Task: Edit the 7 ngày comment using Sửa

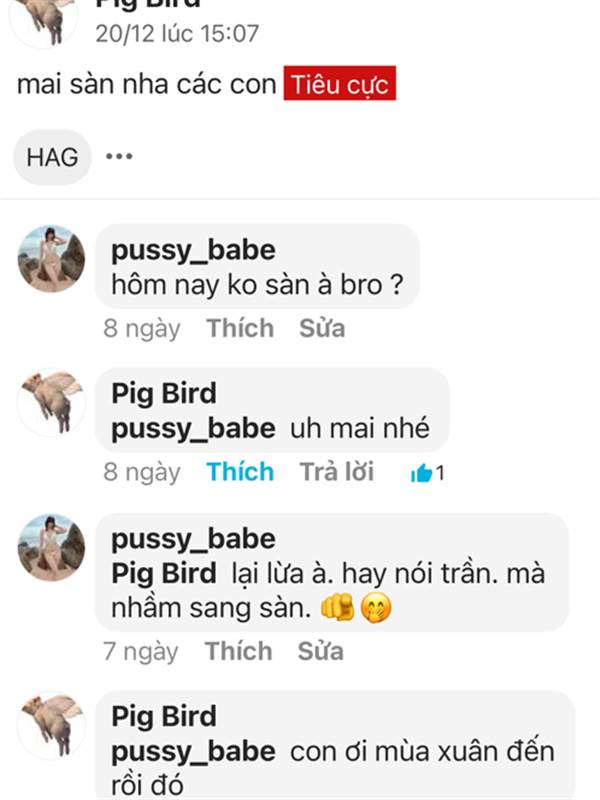Action: coord(320,652)
